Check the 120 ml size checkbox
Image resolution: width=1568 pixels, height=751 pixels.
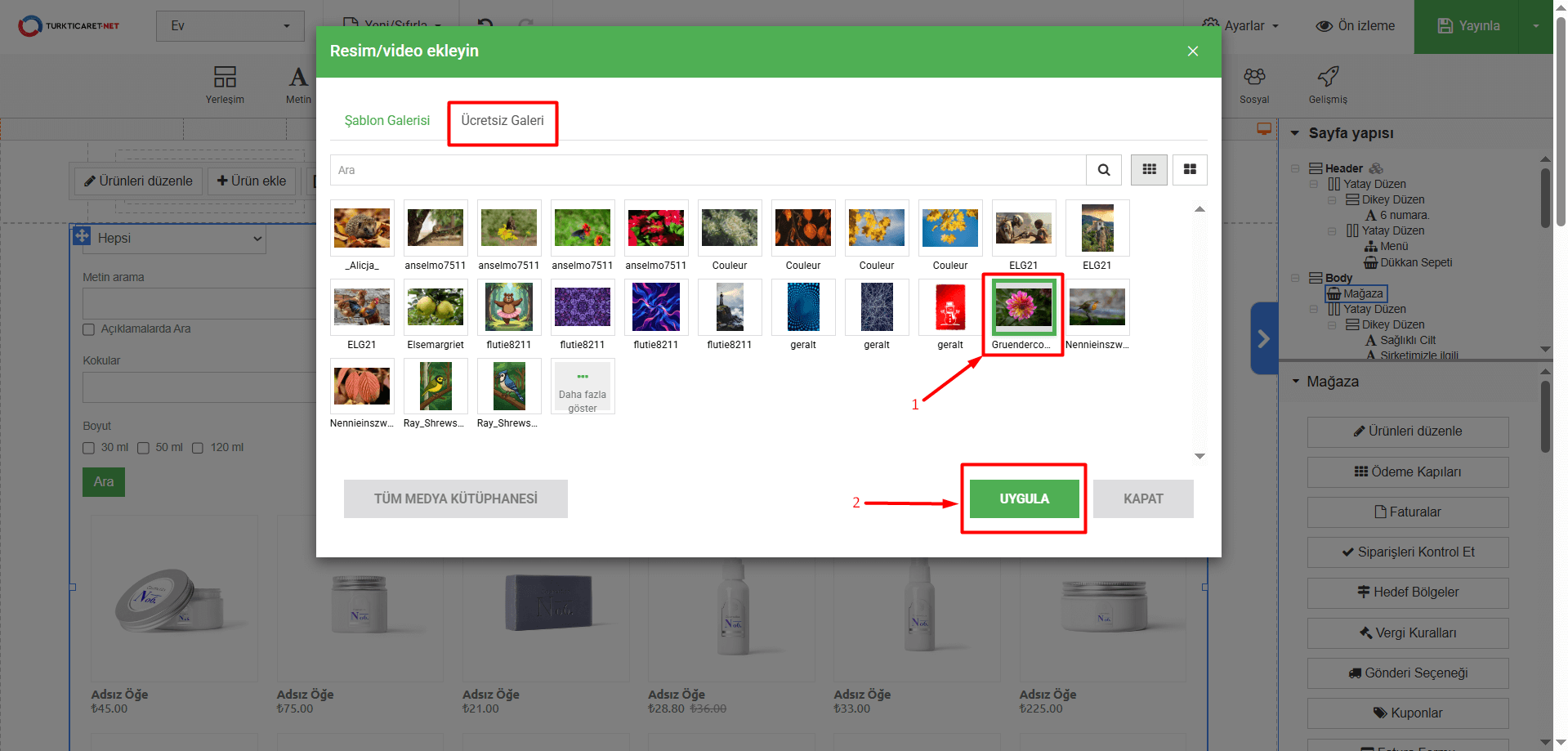click(x=198, y=448)
